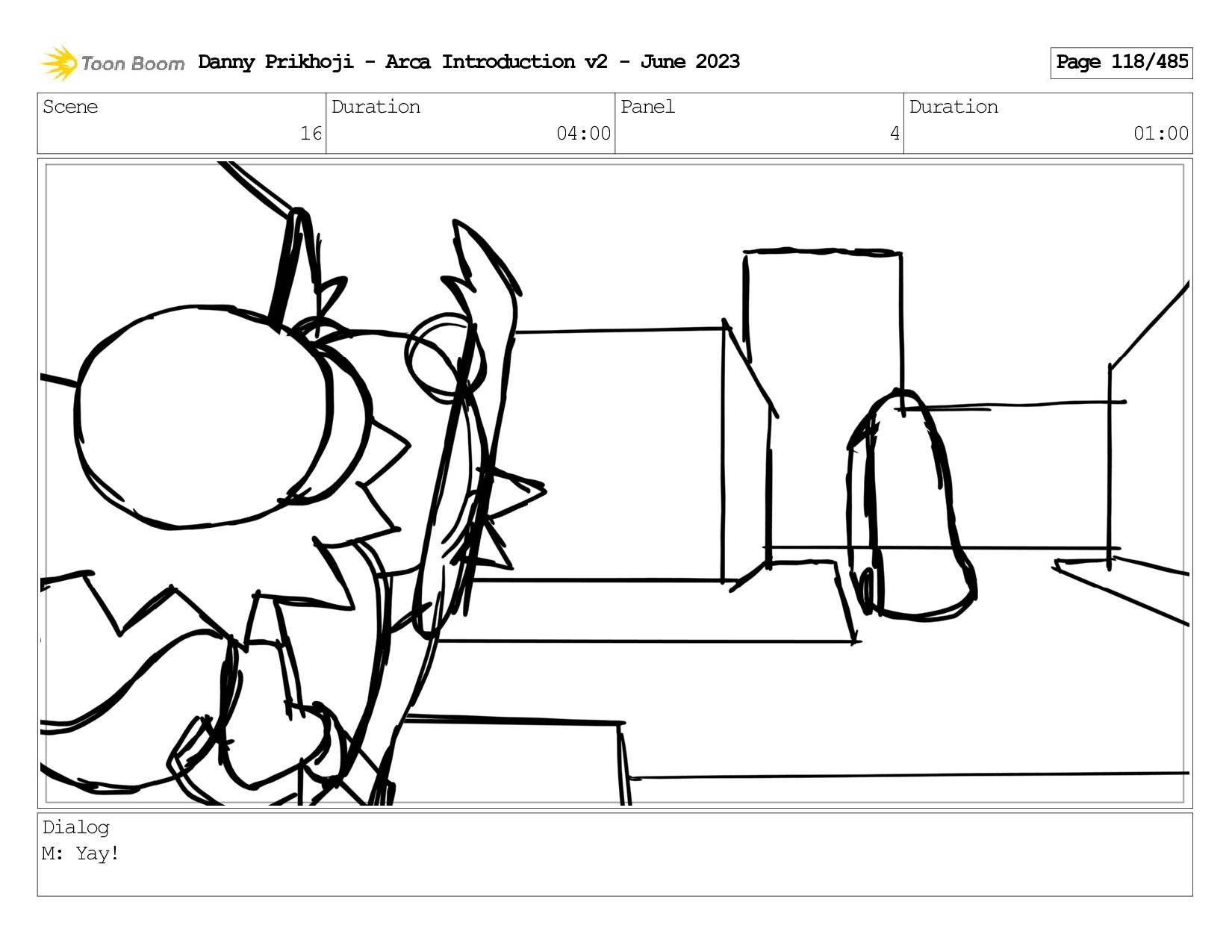Click the Toon Boom logo
This screenshot has height=952, width=1232.
coord(112,63)
